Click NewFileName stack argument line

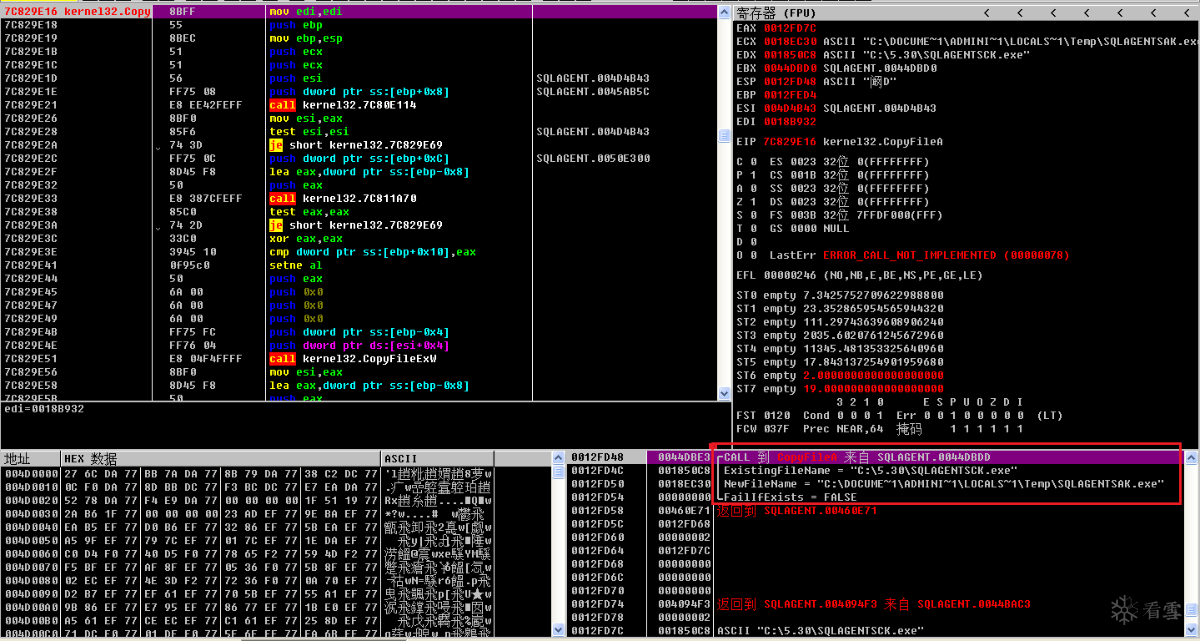[944, 483]
